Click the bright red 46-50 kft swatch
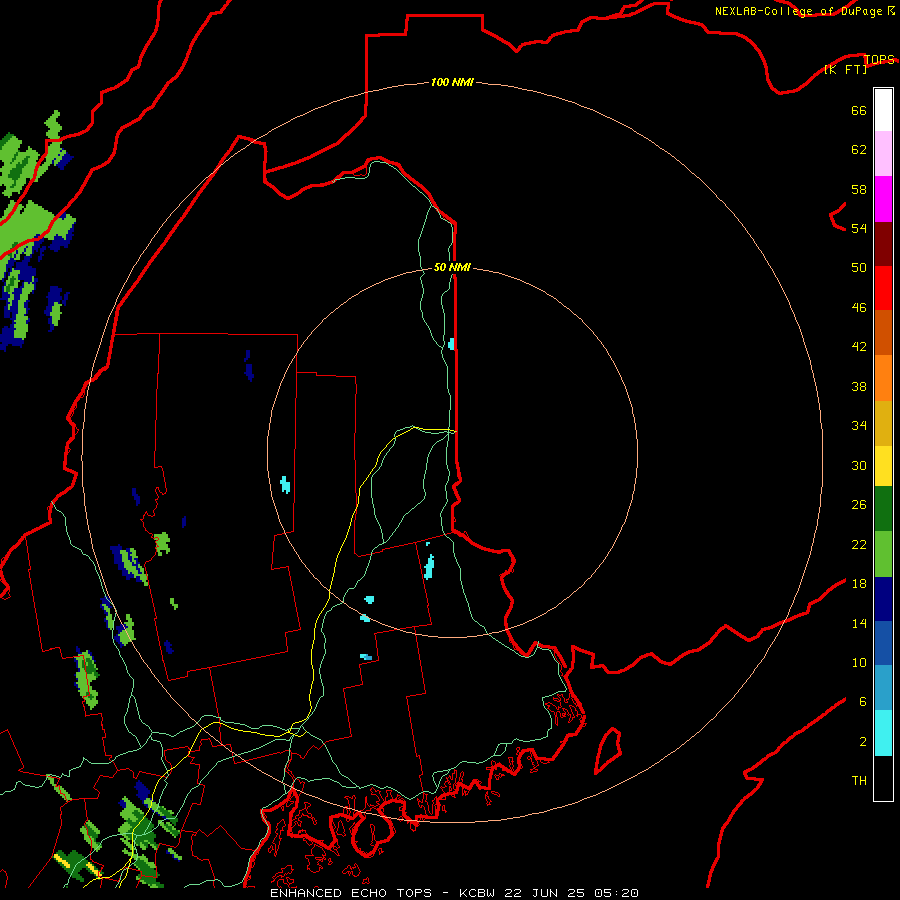 (x=883, y=288)
